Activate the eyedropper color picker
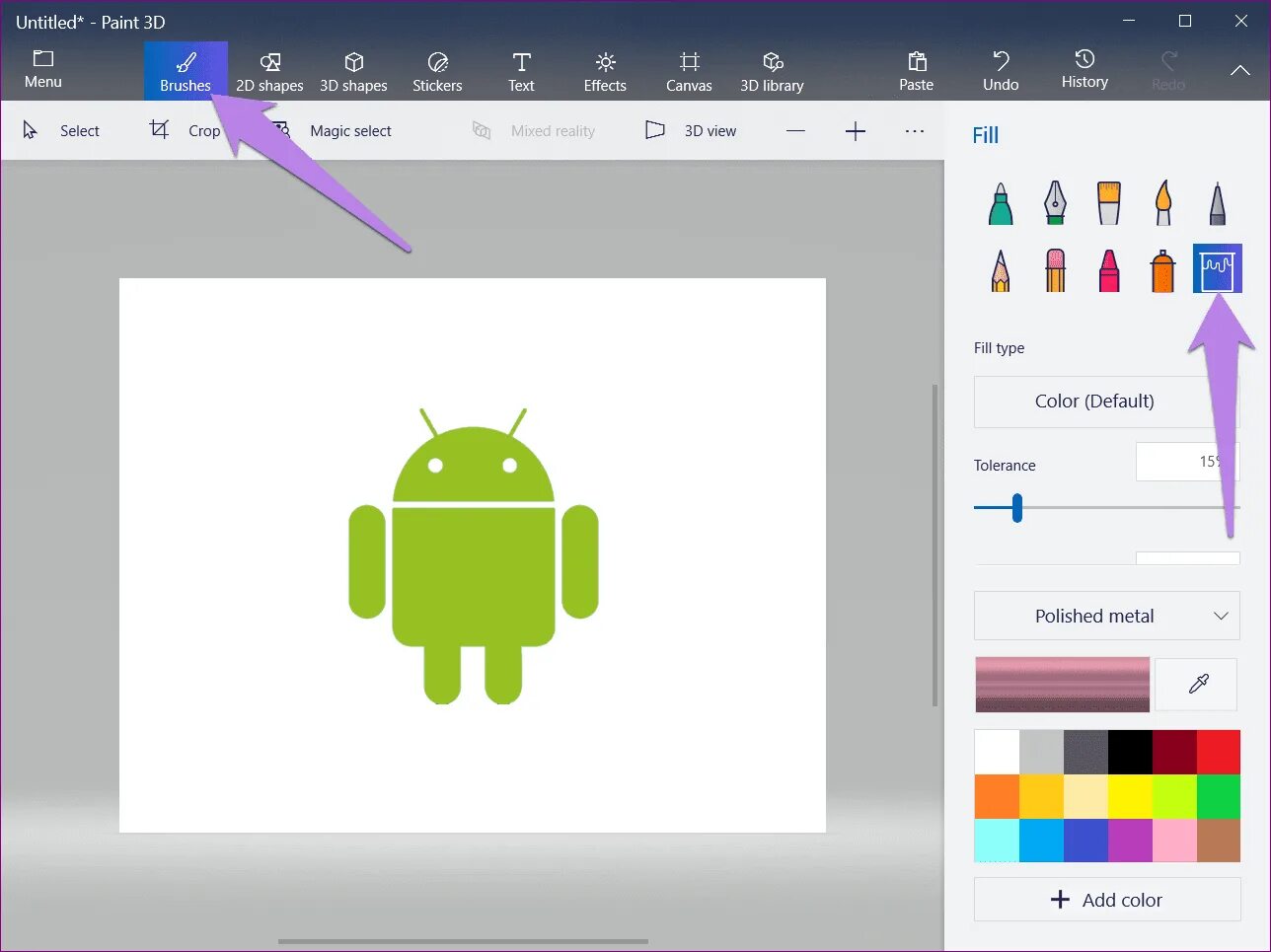 click(1197, 684)
